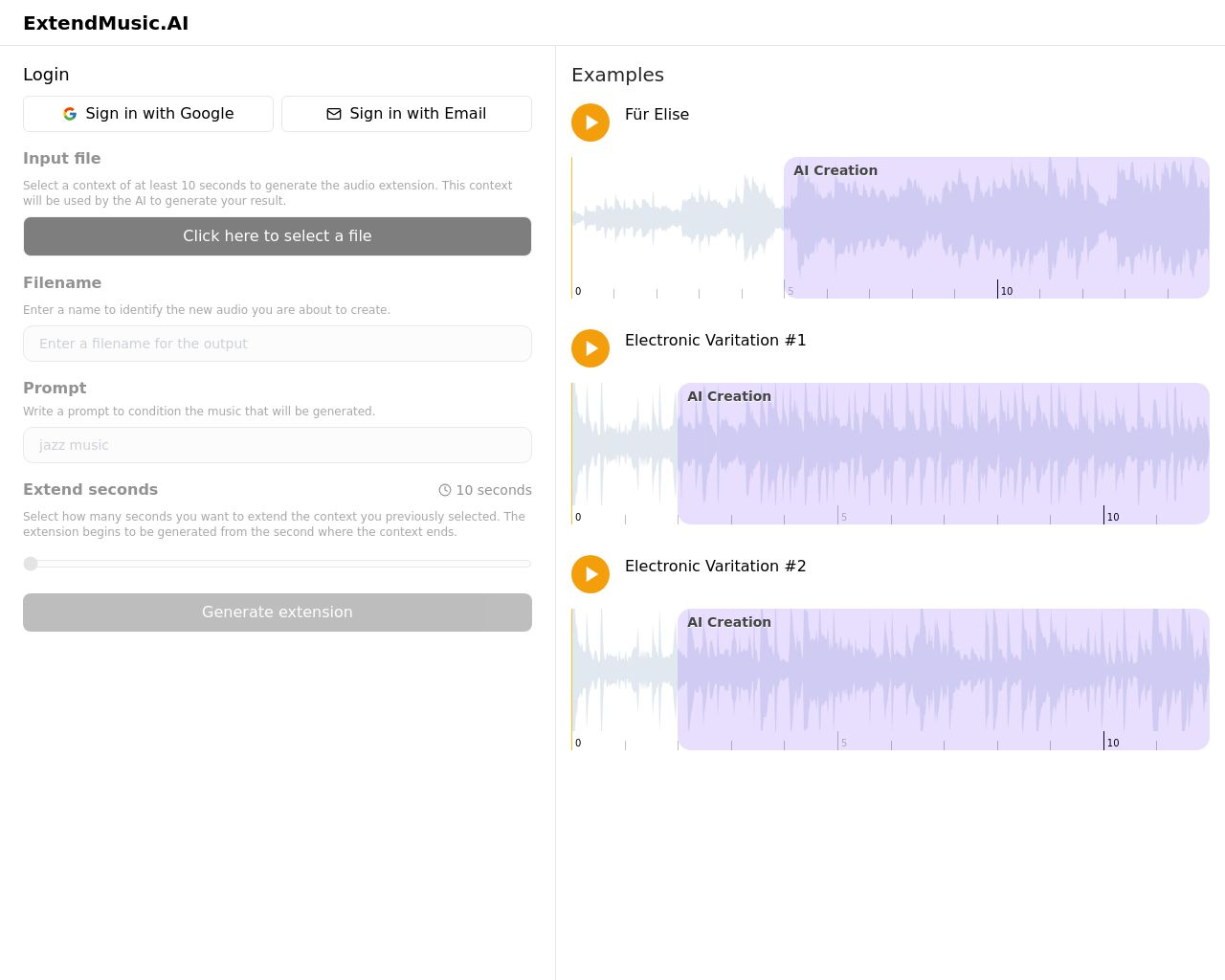1225x980 pixels.
Task: Click 10-second marker in Electronic Varitation #1 waveform
Action: pos(1113,517)
